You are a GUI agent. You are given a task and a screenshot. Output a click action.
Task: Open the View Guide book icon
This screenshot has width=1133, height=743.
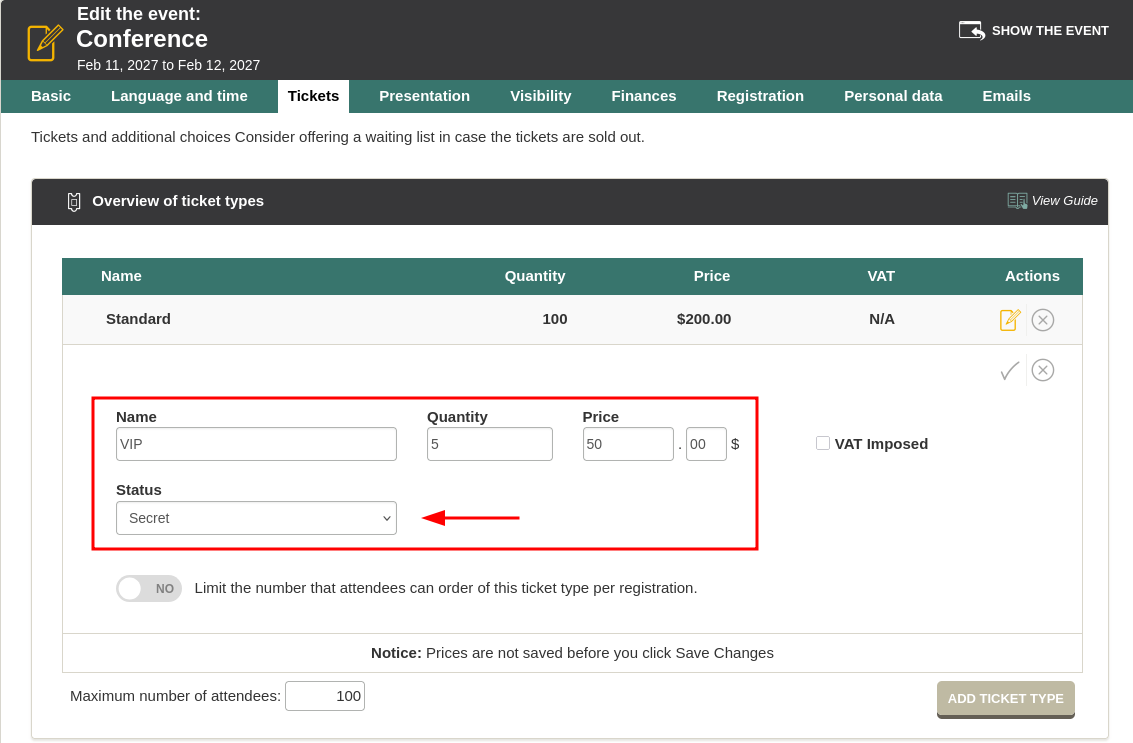pyautogui.click(x=1017, y=201)
